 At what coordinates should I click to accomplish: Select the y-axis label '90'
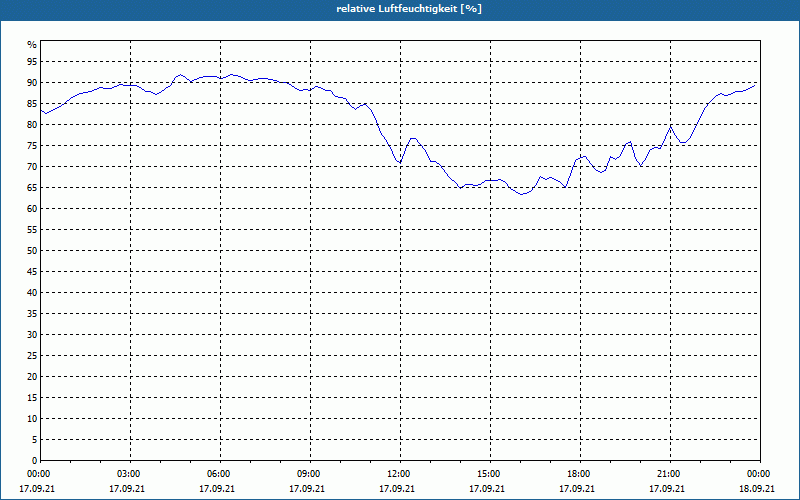pos(32,83)
